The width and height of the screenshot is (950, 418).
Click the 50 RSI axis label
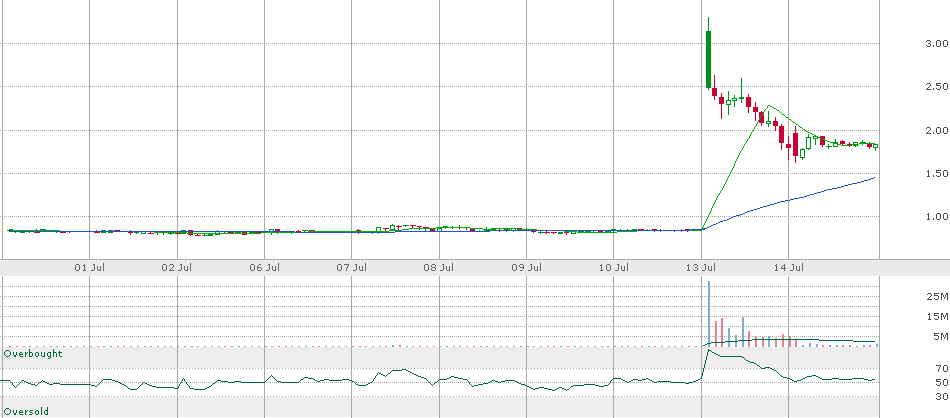pos(942,382)
